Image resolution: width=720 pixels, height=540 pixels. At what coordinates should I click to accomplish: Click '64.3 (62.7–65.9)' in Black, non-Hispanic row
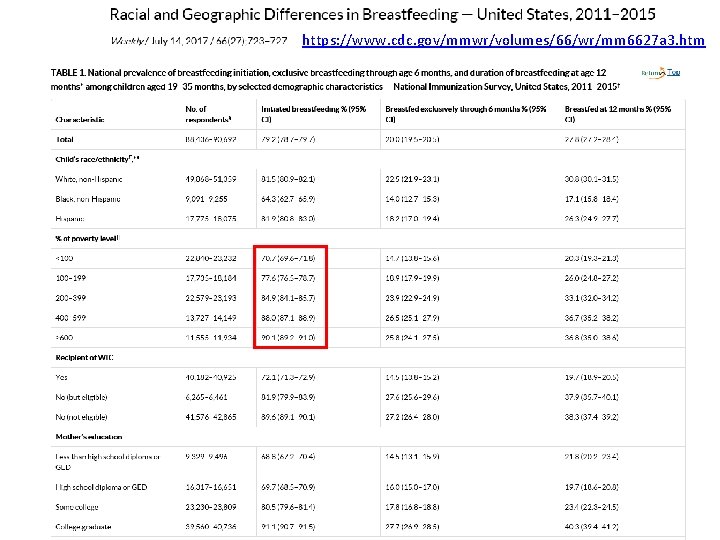pyautogui.click(x=288, y=199)
